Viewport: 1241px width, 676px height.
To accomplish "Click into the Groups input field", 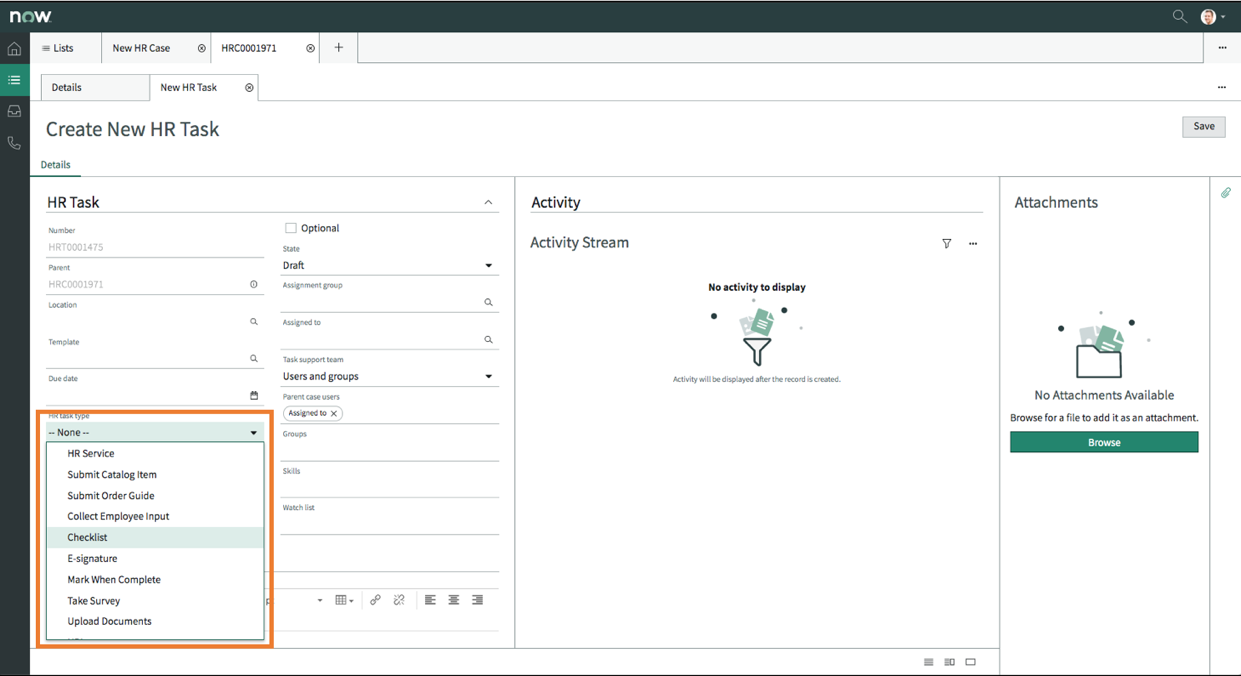I will tap(390, 450).
